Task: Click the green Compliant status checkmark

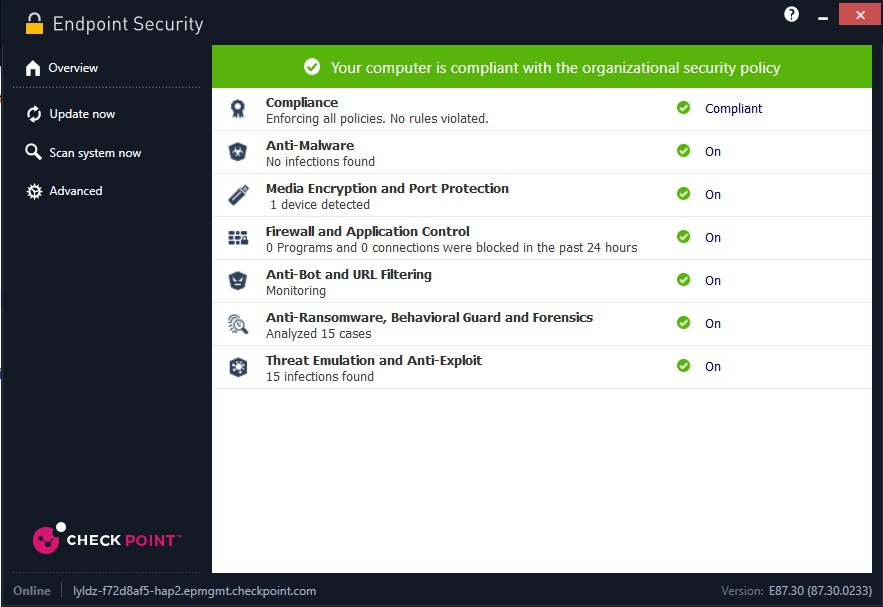Action: click(x=684, y=108)
